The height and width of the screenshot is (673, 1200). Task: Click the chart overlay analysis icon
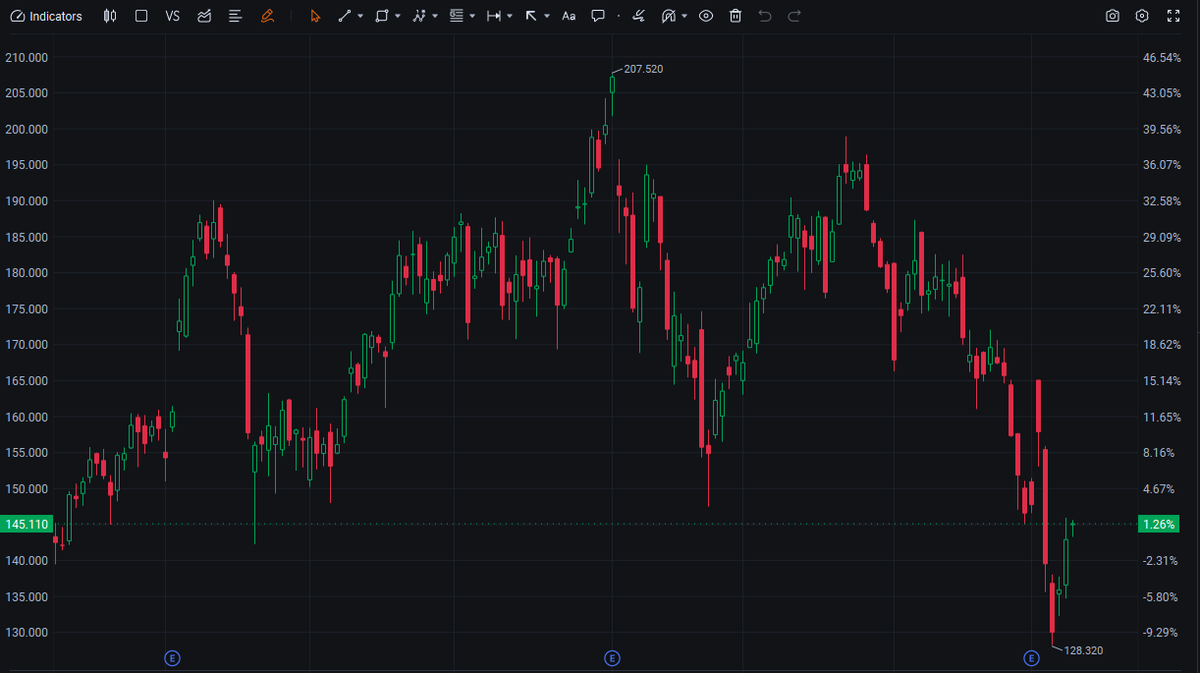(x=204, y=16)
